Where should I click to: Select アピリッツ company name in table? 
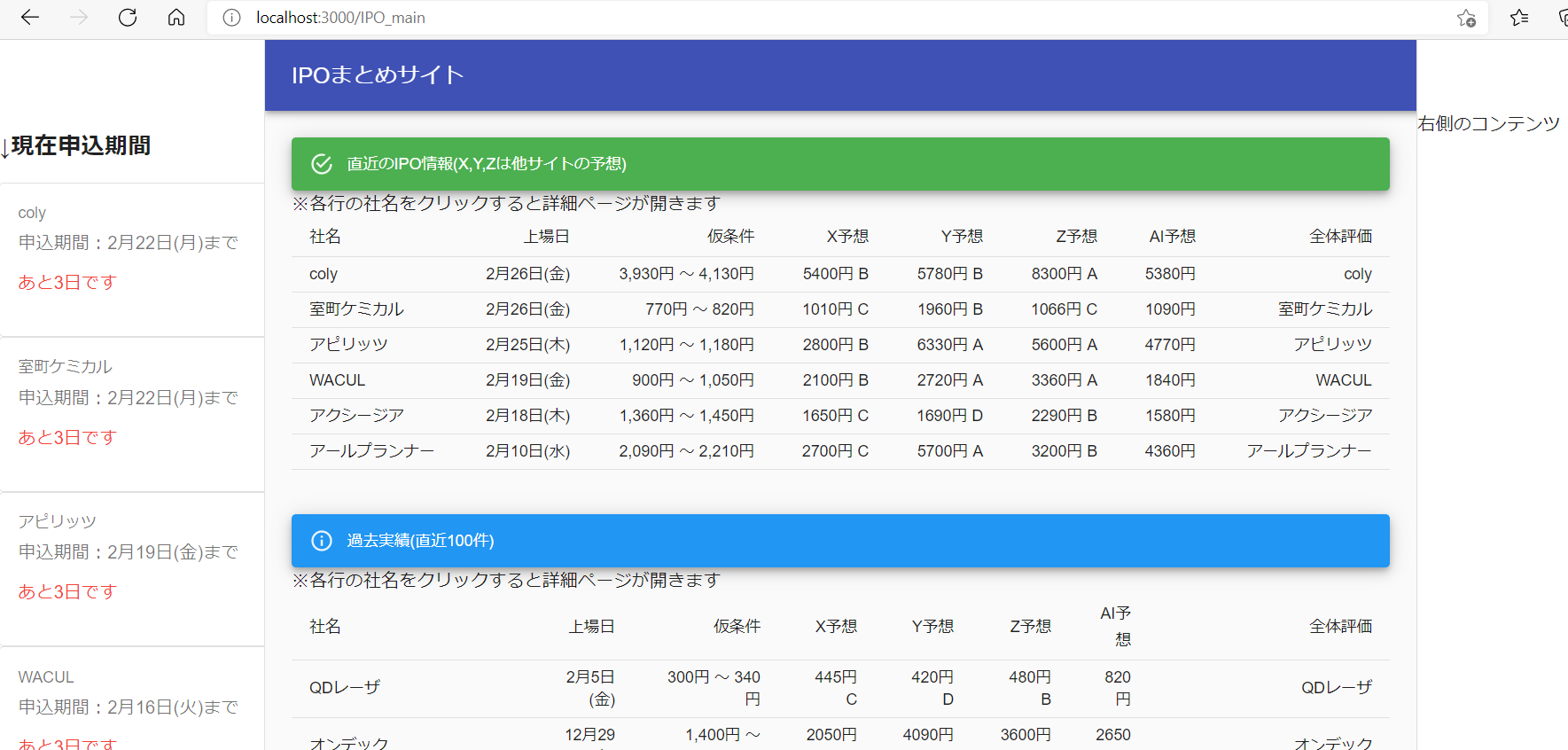348,345
